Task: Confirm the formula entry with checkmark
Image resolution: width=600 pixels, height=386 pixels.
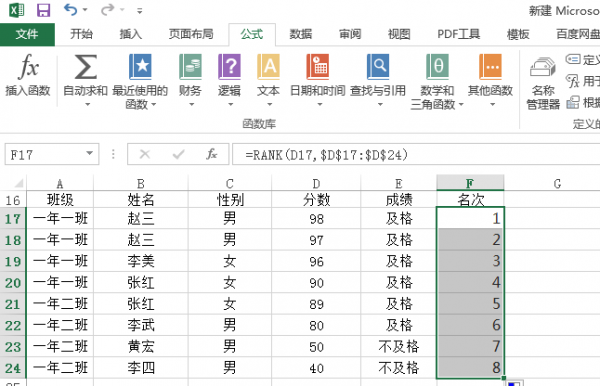Action: pyautogui.click(x=179, y=154)
